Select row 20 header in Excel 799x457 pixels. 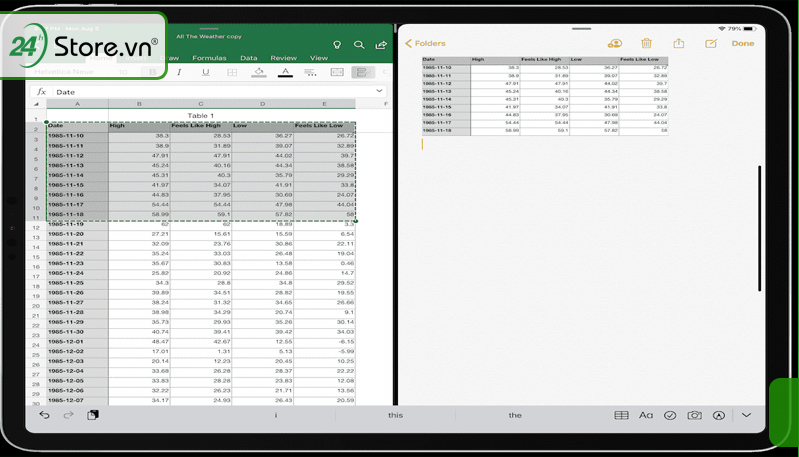36,306
